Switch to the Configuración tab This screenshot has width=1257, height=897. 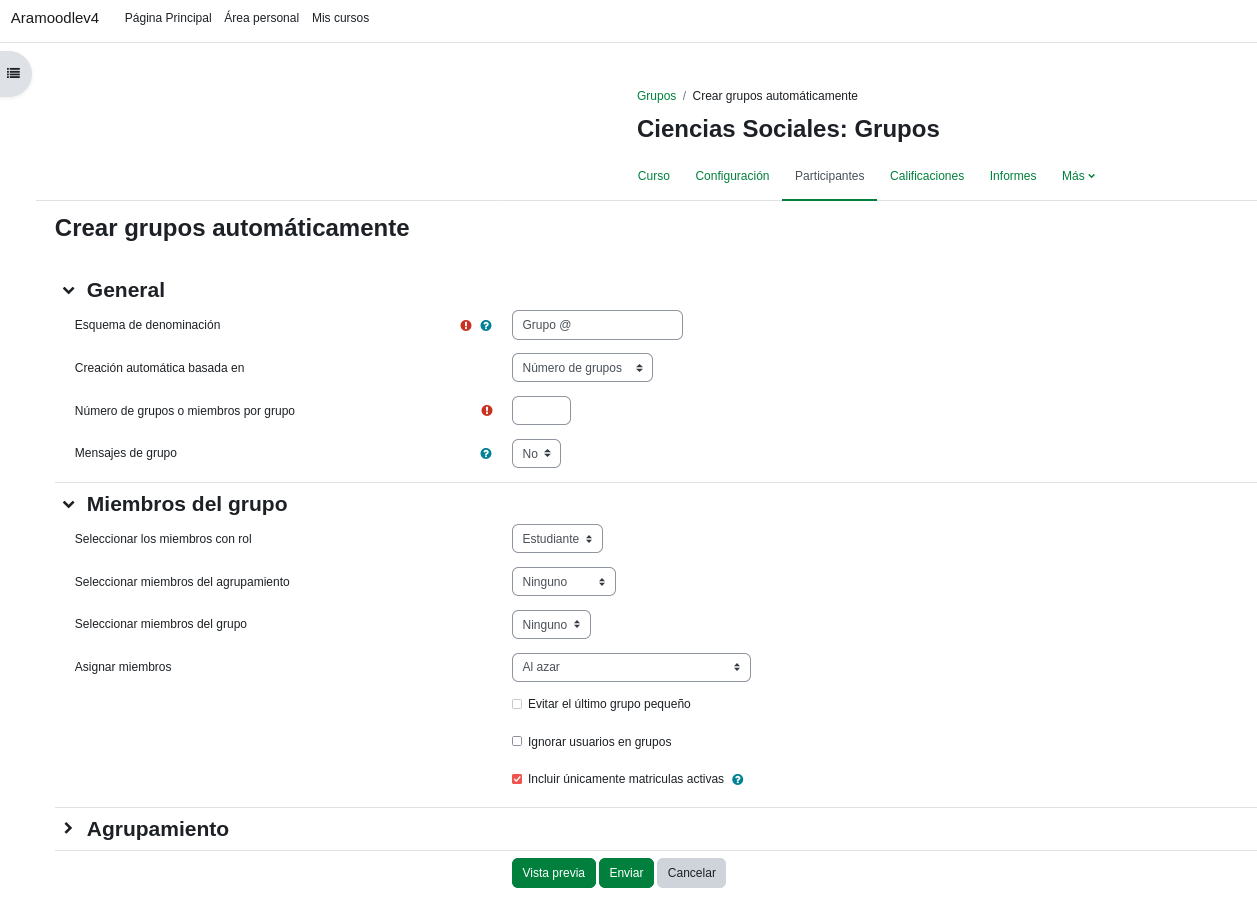click(x=732, y=176)
